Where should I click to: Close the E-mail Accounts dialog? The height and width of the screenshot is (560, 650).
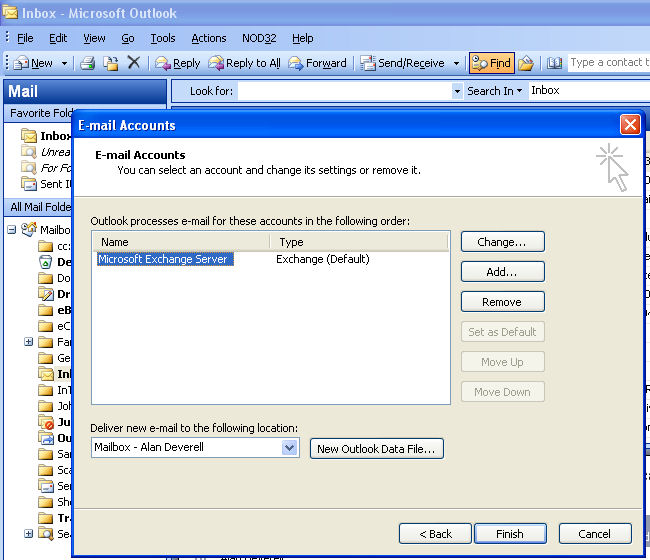click(x=630, y=125)
